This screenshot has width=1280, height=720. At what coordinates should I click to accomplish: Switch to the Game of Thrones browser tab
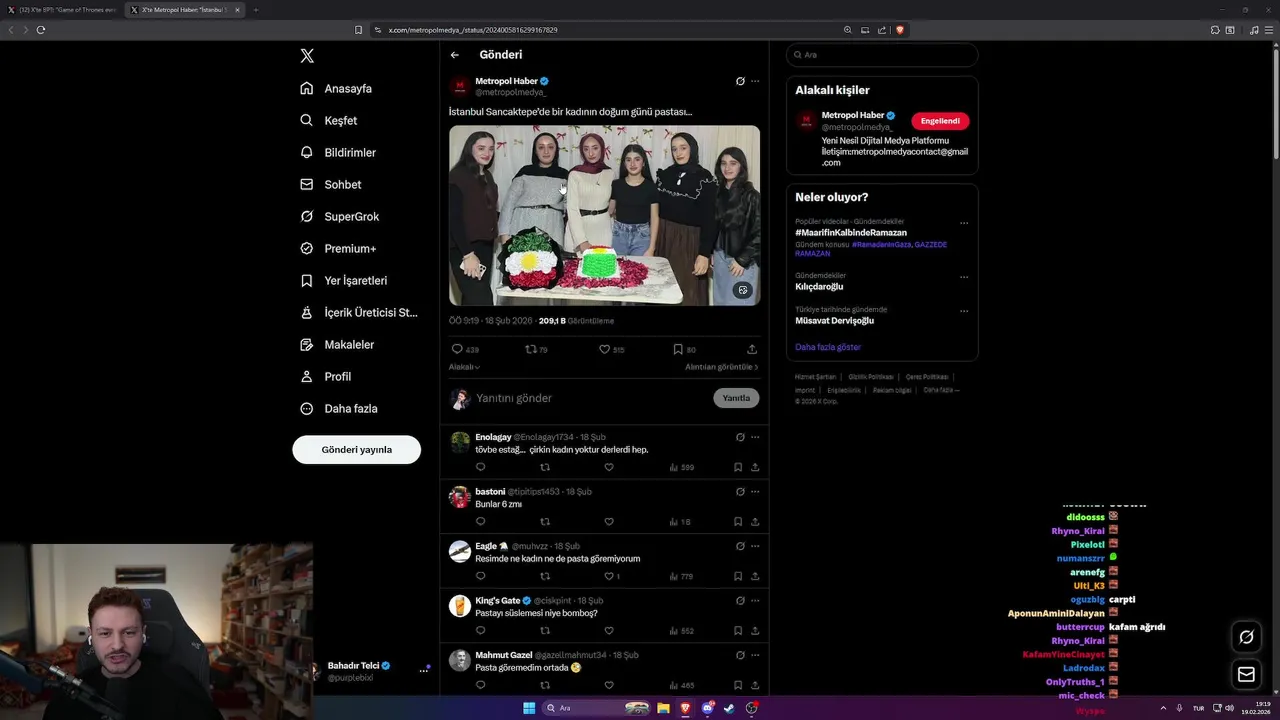pyautogui.click(x=62, y=10)
